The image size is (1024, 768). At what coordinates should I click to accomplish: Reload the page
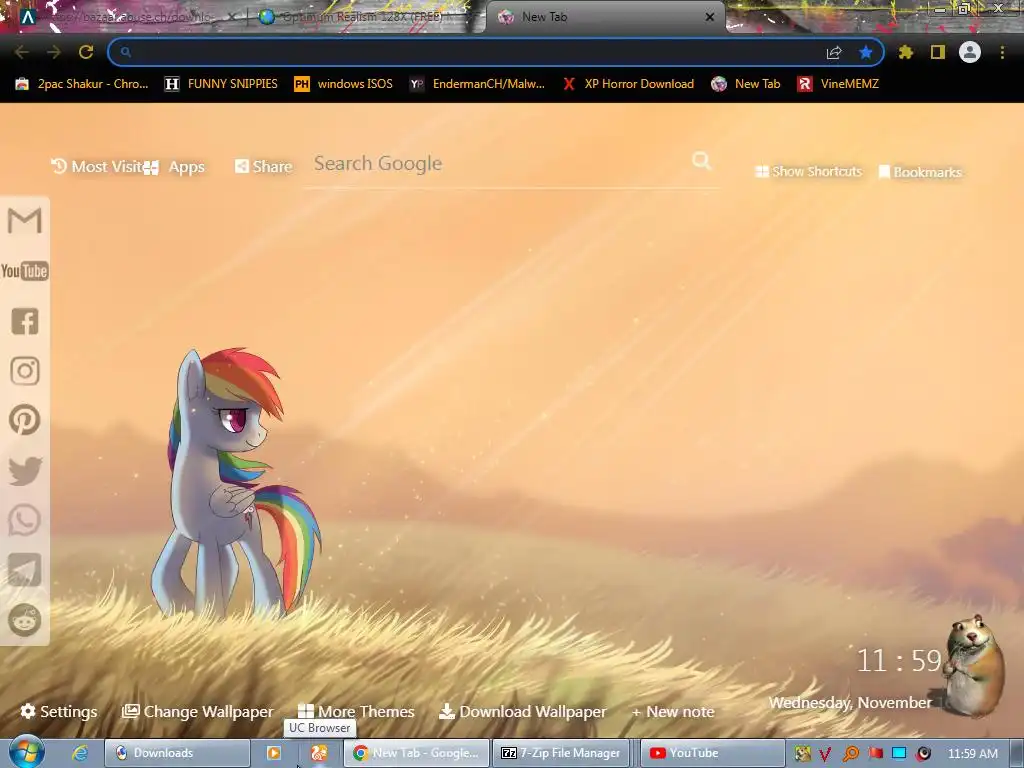[x=86, y=52]
